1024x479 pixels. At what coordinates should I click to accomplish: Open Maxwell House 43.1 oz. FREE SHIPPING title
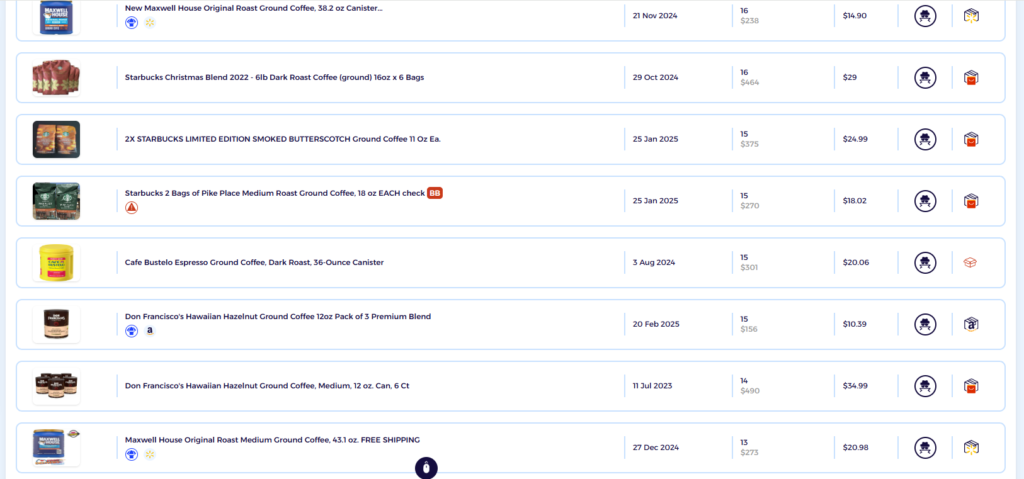[x=272, y=440]
